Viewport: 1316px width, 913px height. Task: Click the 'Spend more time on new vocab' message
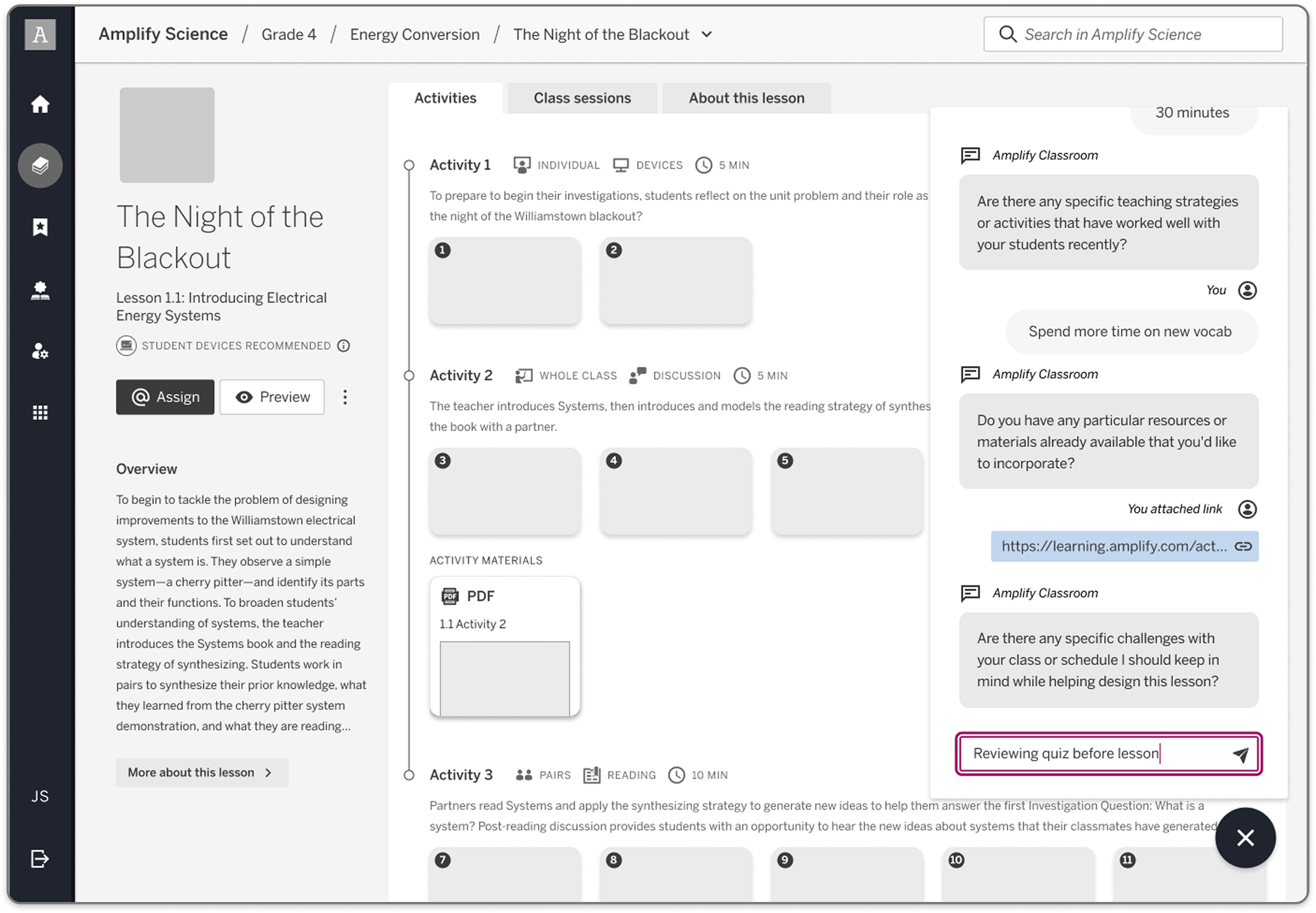1132,332
